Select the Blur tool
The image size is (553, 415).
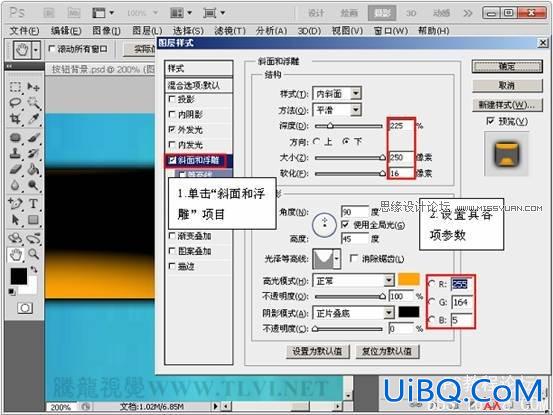[x=15, y=185]
